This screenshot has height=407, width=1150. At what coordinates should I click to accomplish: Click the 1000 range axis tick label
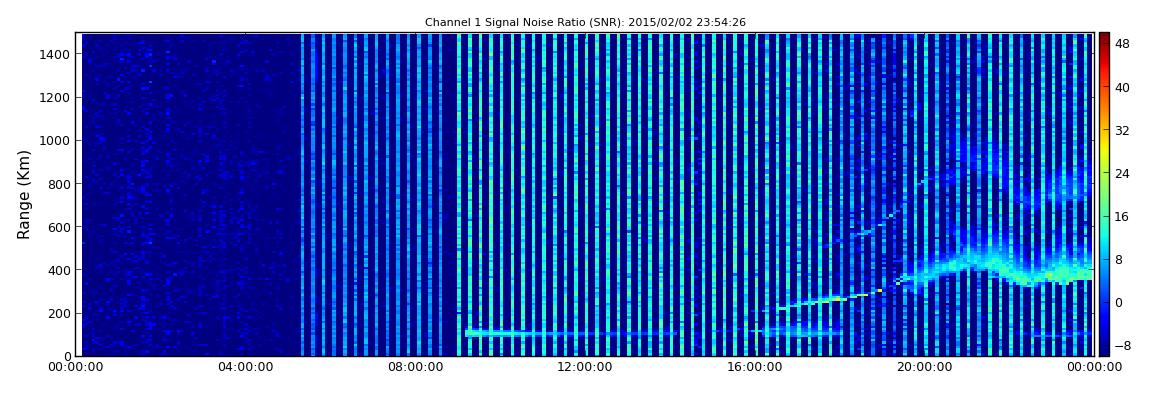pyautogui.click(x=56, y=141)
